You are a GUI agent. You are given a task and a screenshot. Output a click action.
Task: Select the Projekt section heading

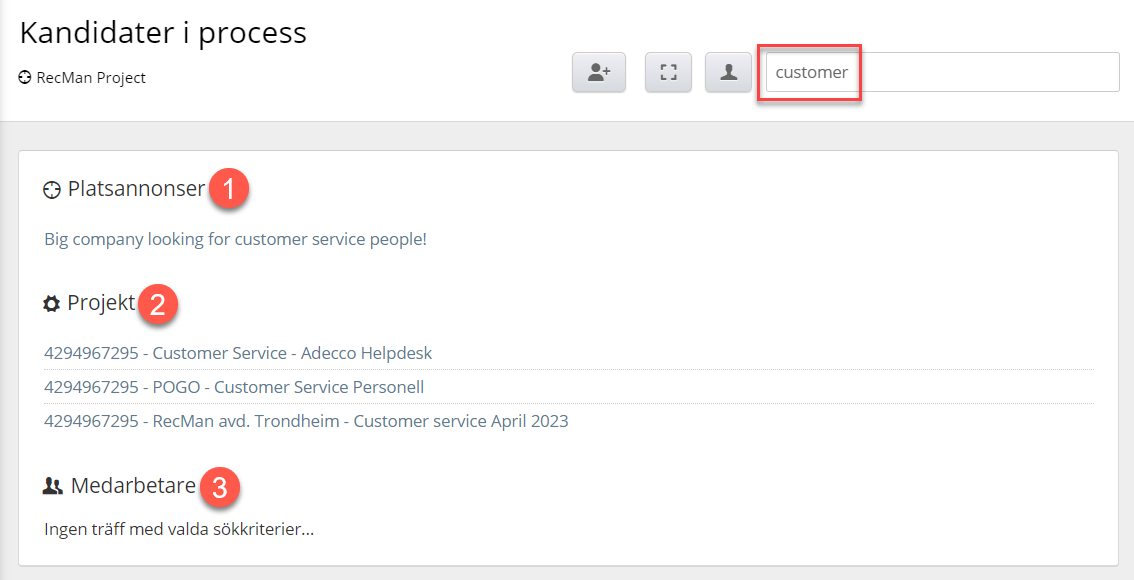(101, 303)
